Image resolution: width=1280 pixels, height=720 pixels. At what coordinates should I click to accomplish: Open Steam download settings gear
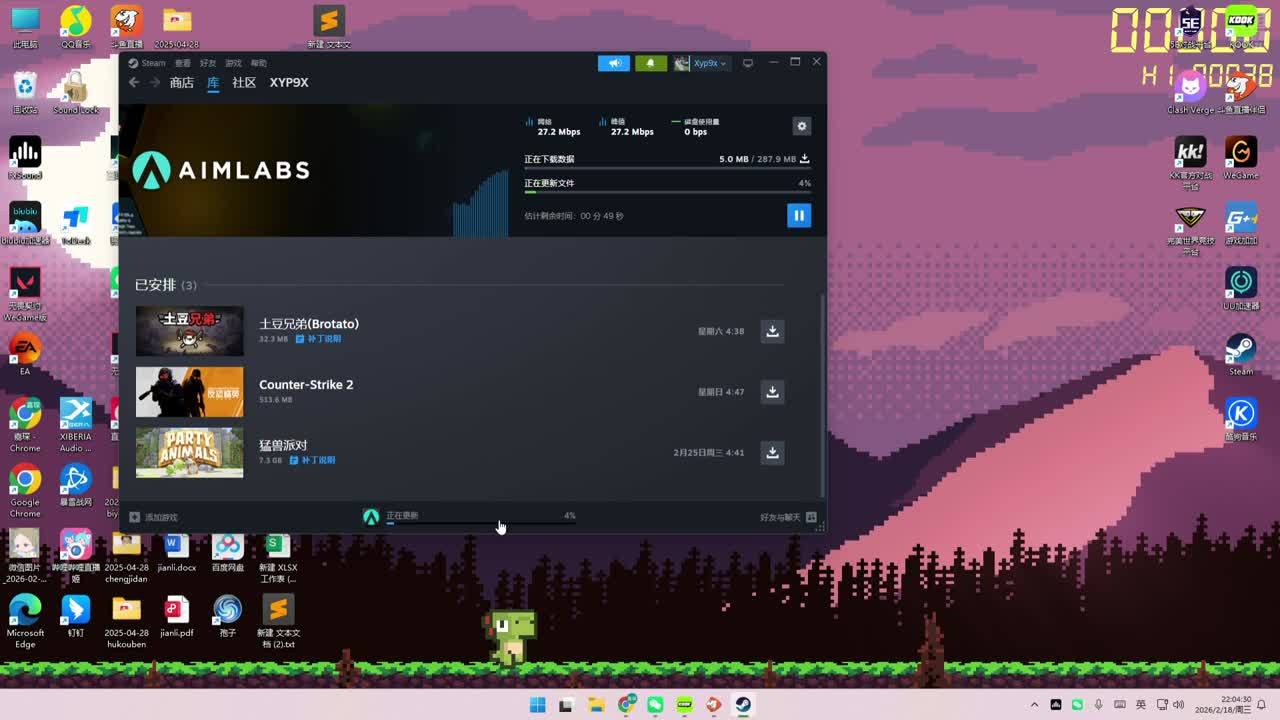[801, 126]
